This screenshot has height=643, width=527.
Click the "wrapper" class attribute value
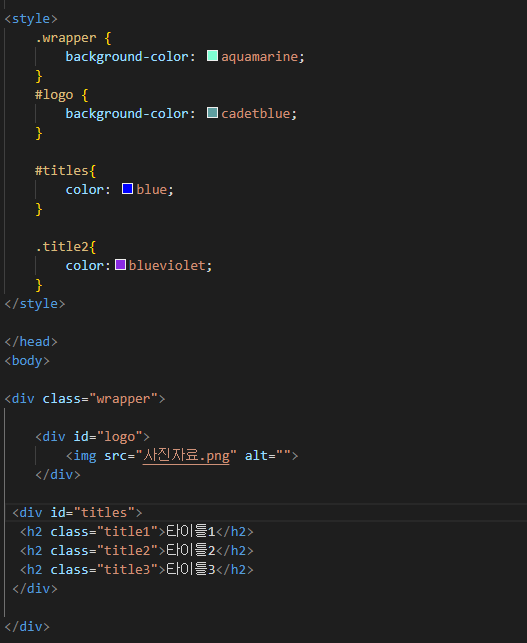click(x=123, y=399)
